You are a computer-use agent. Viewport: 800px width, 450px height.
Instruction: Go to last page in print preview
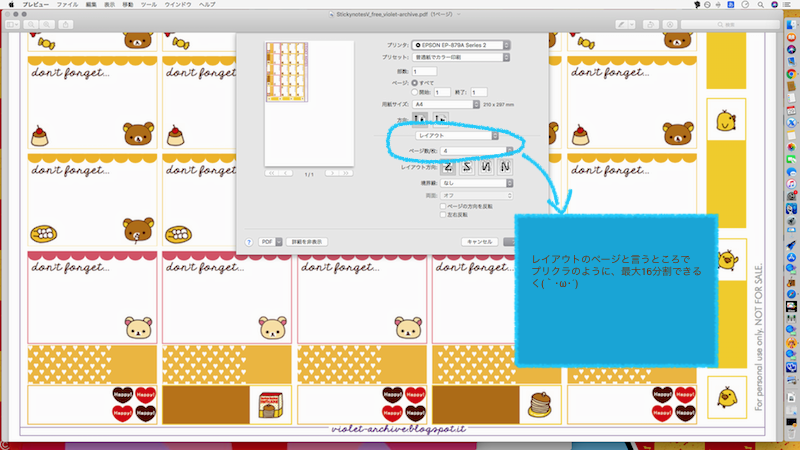pyautogui.click(x=346, y=173)
